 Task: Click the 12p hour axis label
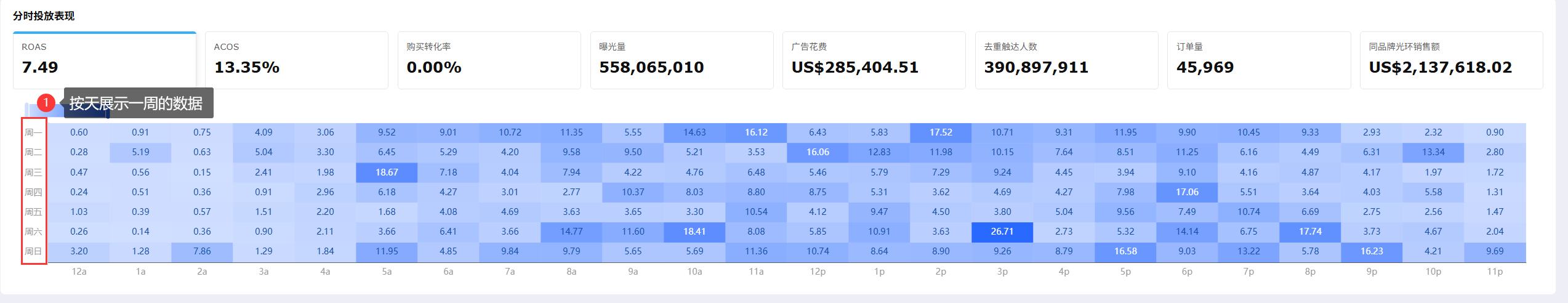coord(818,272)
